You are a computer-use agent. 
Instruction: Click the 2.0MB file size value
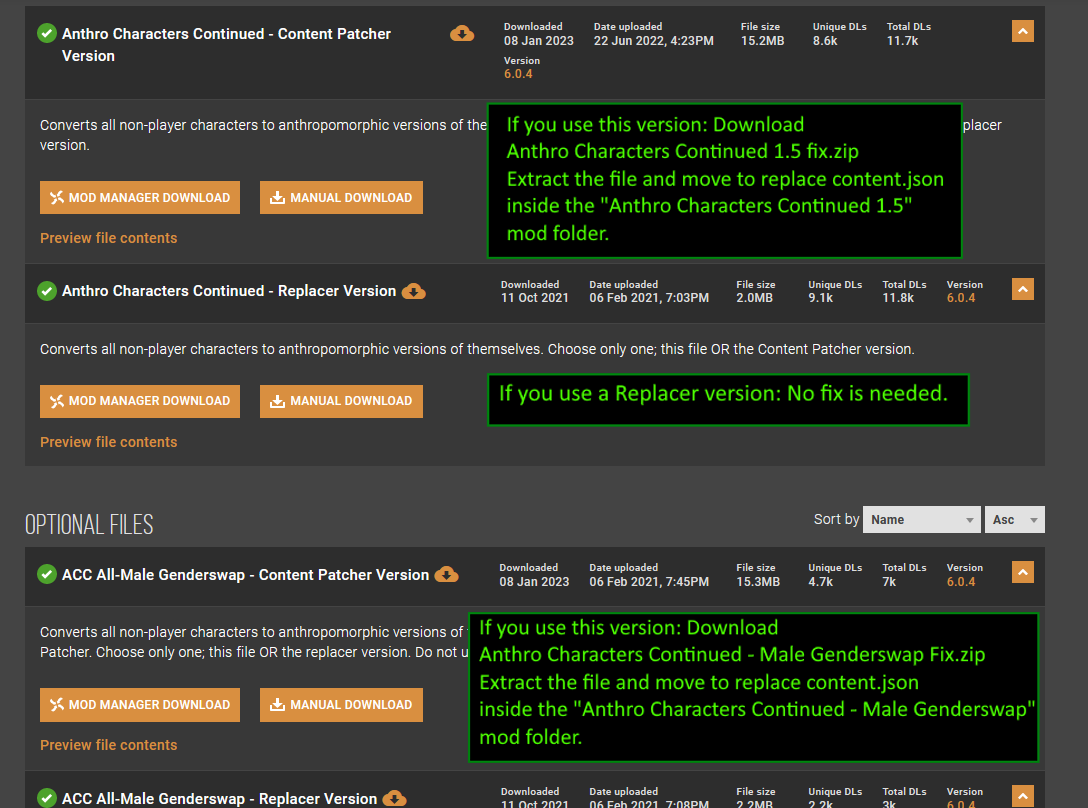pyautogui.click(x=755, y=298)
